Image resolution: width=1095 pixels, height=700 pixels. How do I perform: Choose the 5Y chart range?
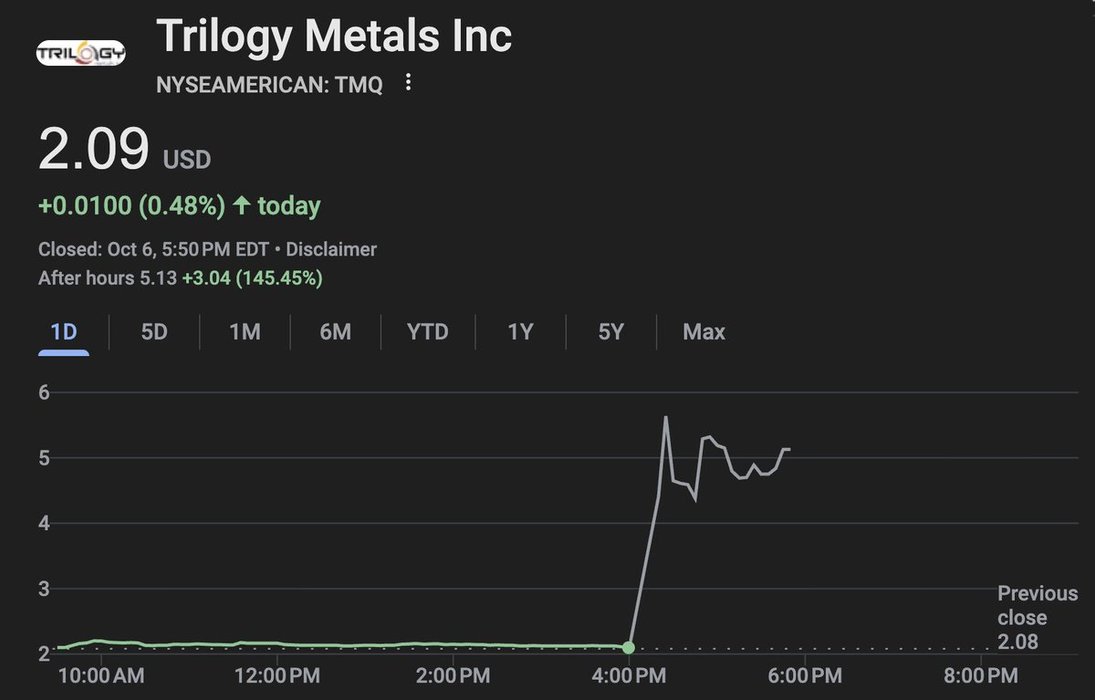click(611, 332)
